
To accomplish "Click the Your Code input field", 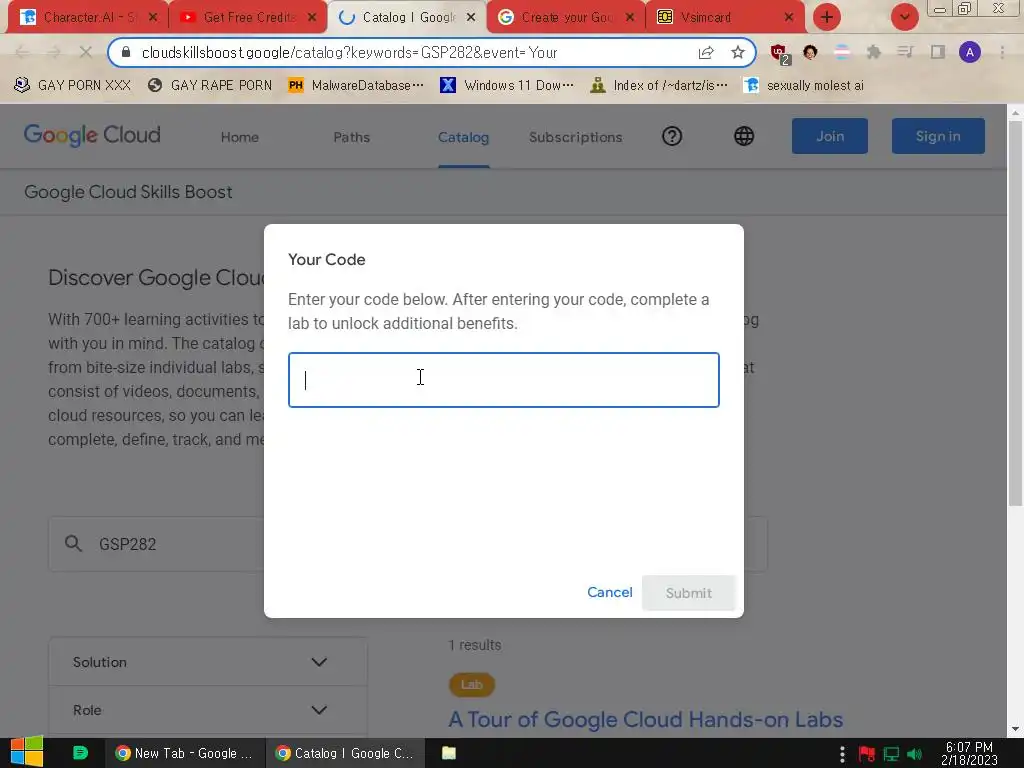I will click(x=504, y=380).
